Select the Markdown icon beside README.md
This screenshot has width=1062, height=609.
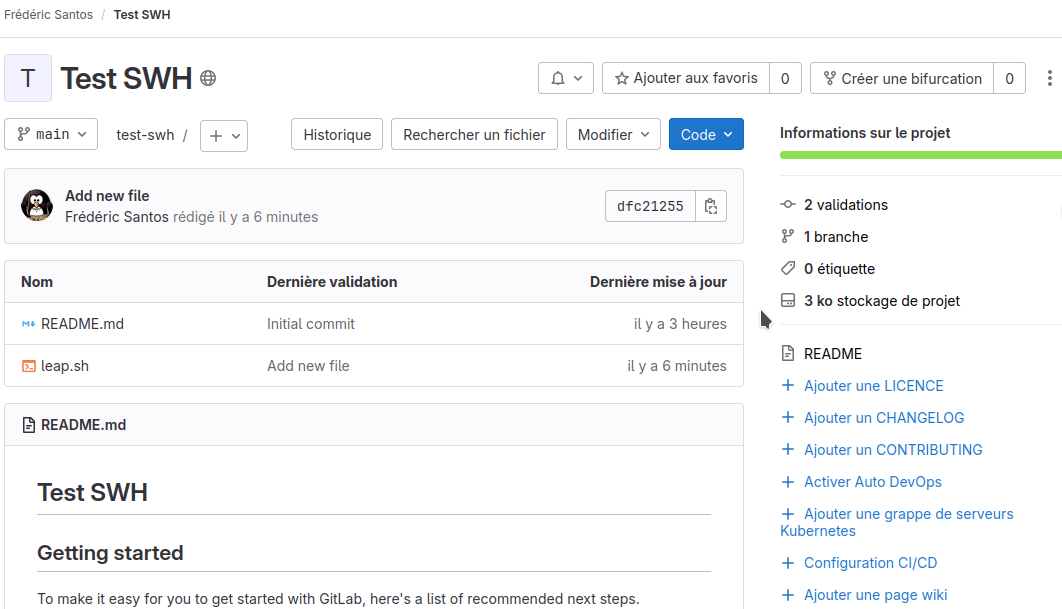(x=28, y=323)
